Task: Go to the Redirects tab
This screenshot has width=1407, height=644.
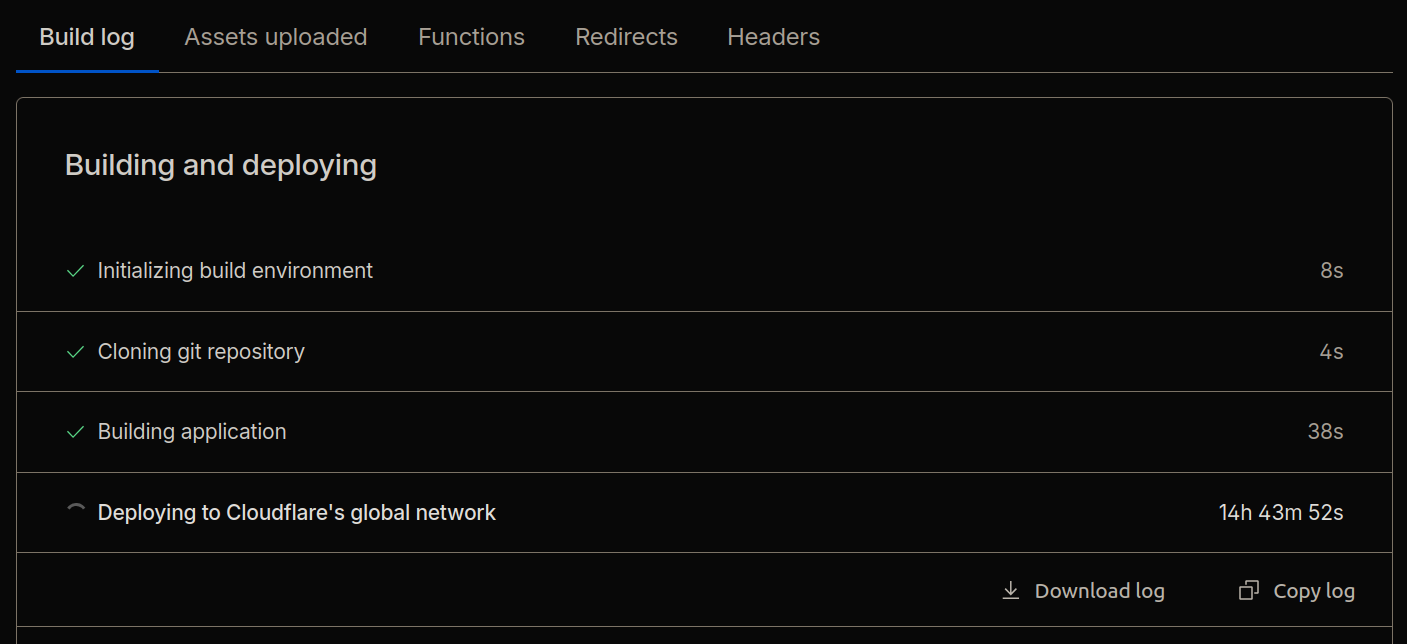Action: pyautogui.click(x=626, y=37)
